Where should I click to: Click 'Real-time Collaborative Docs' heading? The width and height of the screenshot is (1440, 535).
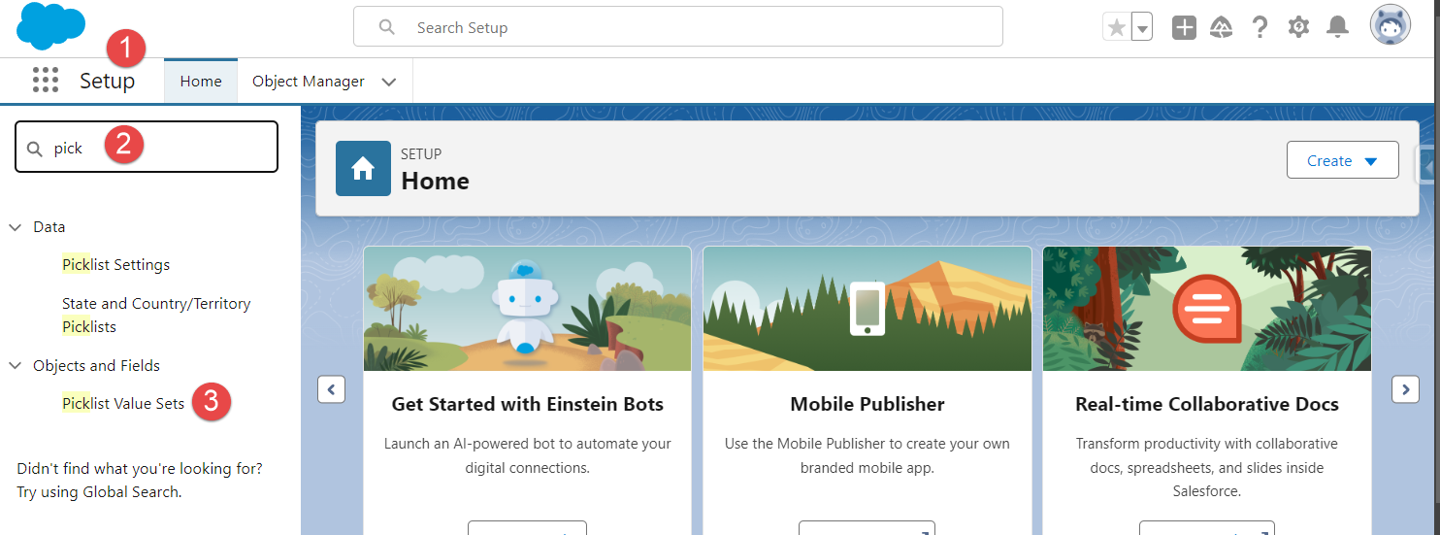click(1207, 405)
